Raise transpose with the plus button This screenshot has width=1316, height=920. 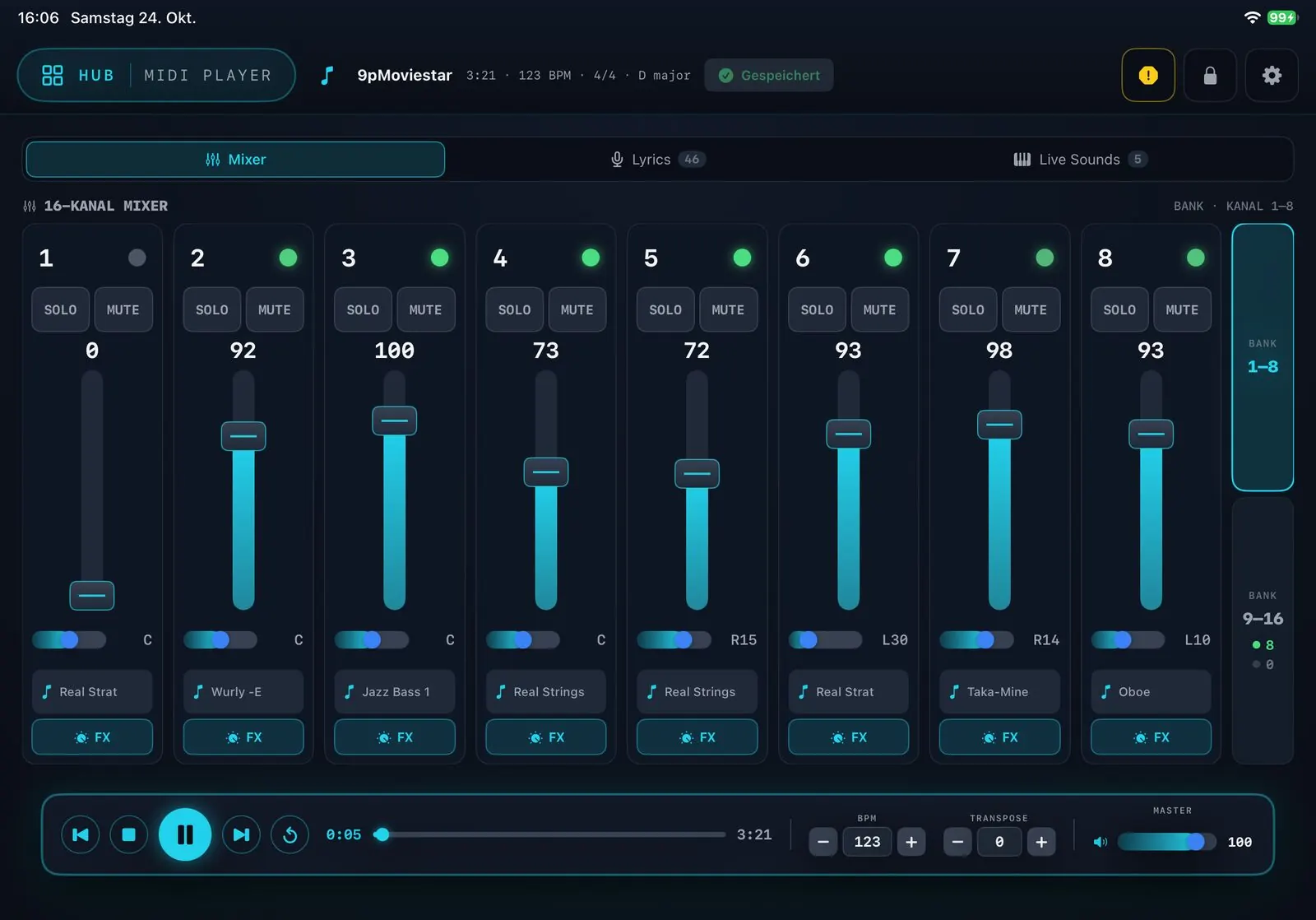tap(1041, 842)
